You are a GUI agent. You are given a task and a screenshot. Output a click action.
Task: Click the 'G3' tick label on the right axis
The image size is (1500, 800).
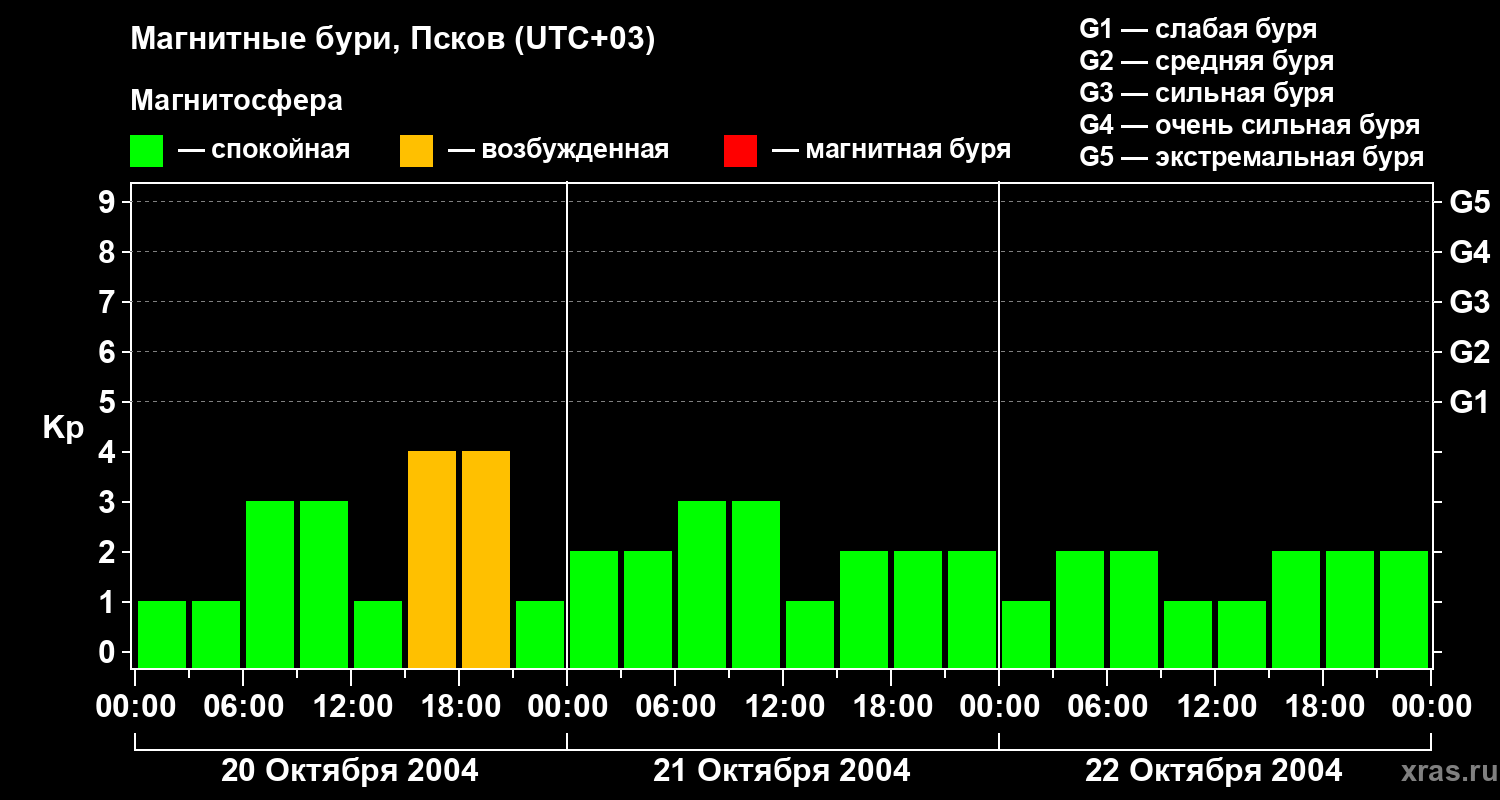click(x=1470, y=302)
